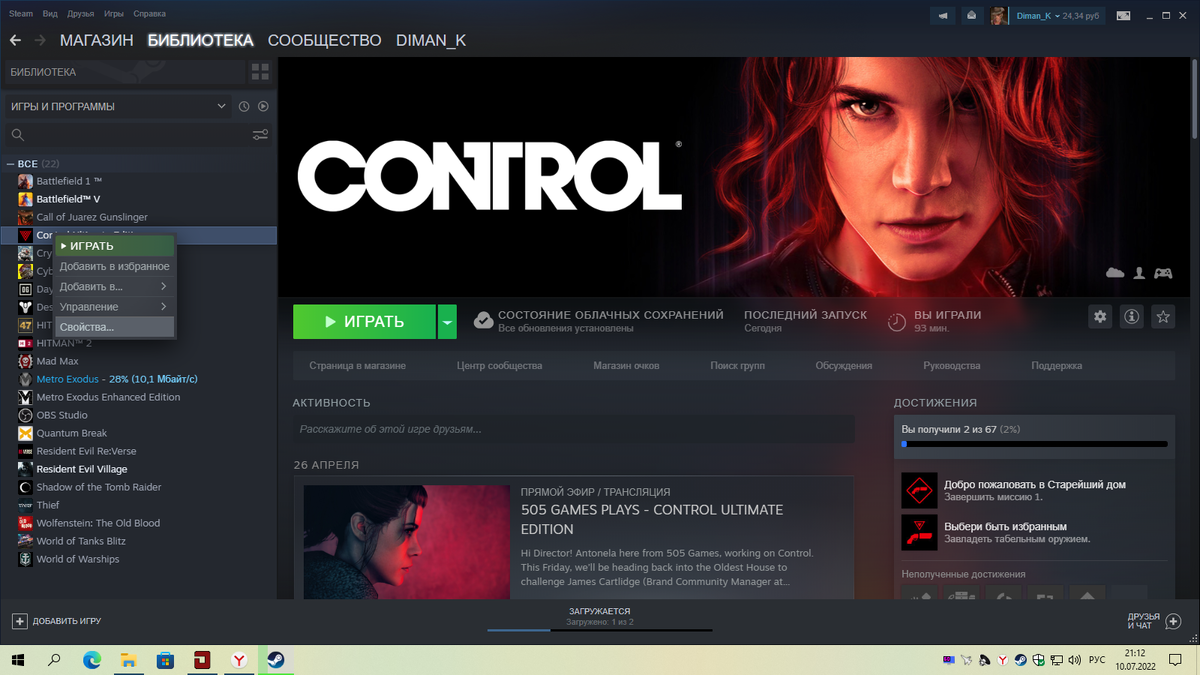Screen dimensions: 1200x675
Task: Open the announcements megaphone icon
Action: (943, 16)
